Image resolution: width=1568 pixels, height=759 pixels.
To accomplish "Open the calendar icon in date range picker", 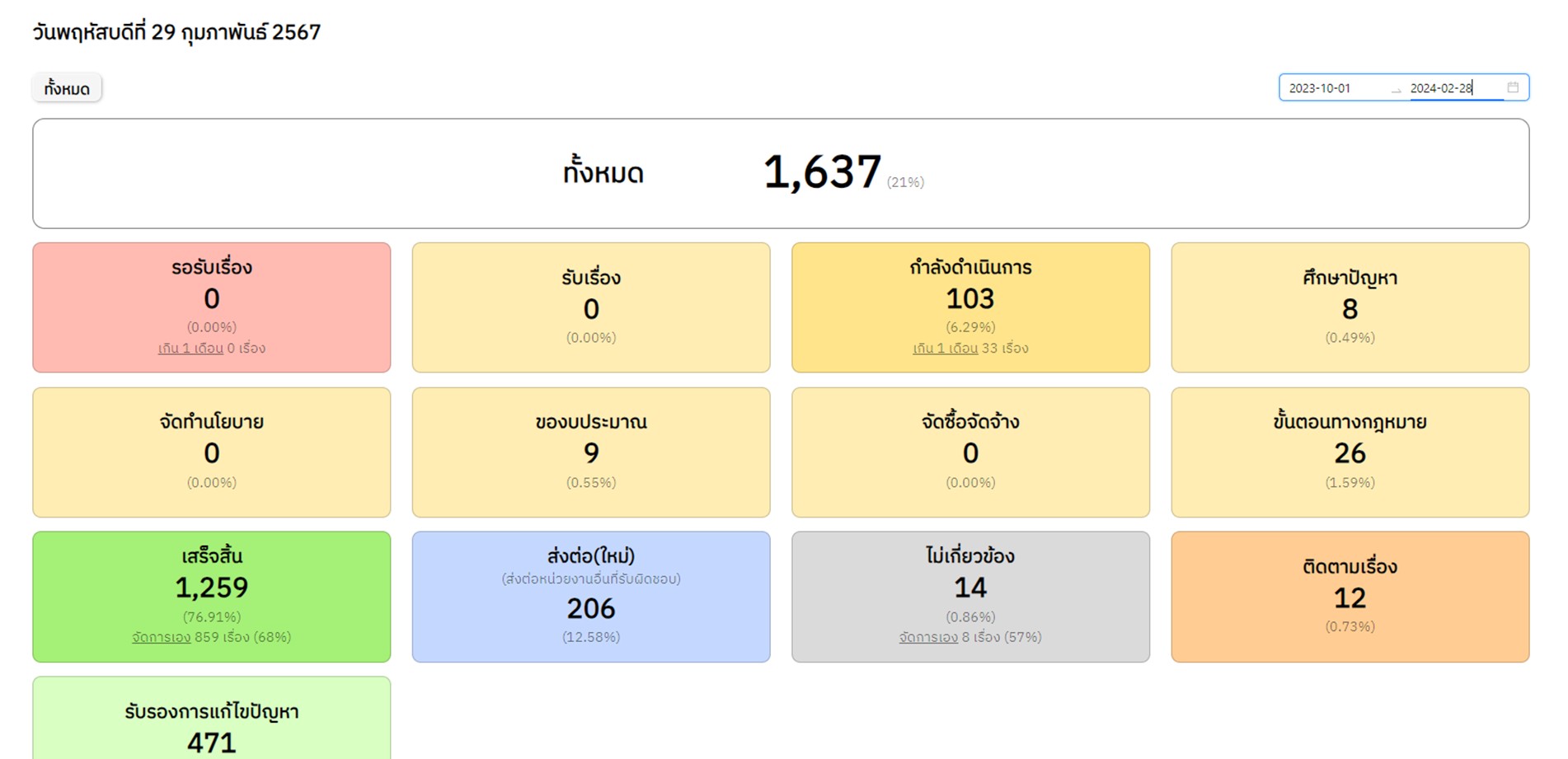I will coord(1513,87).
